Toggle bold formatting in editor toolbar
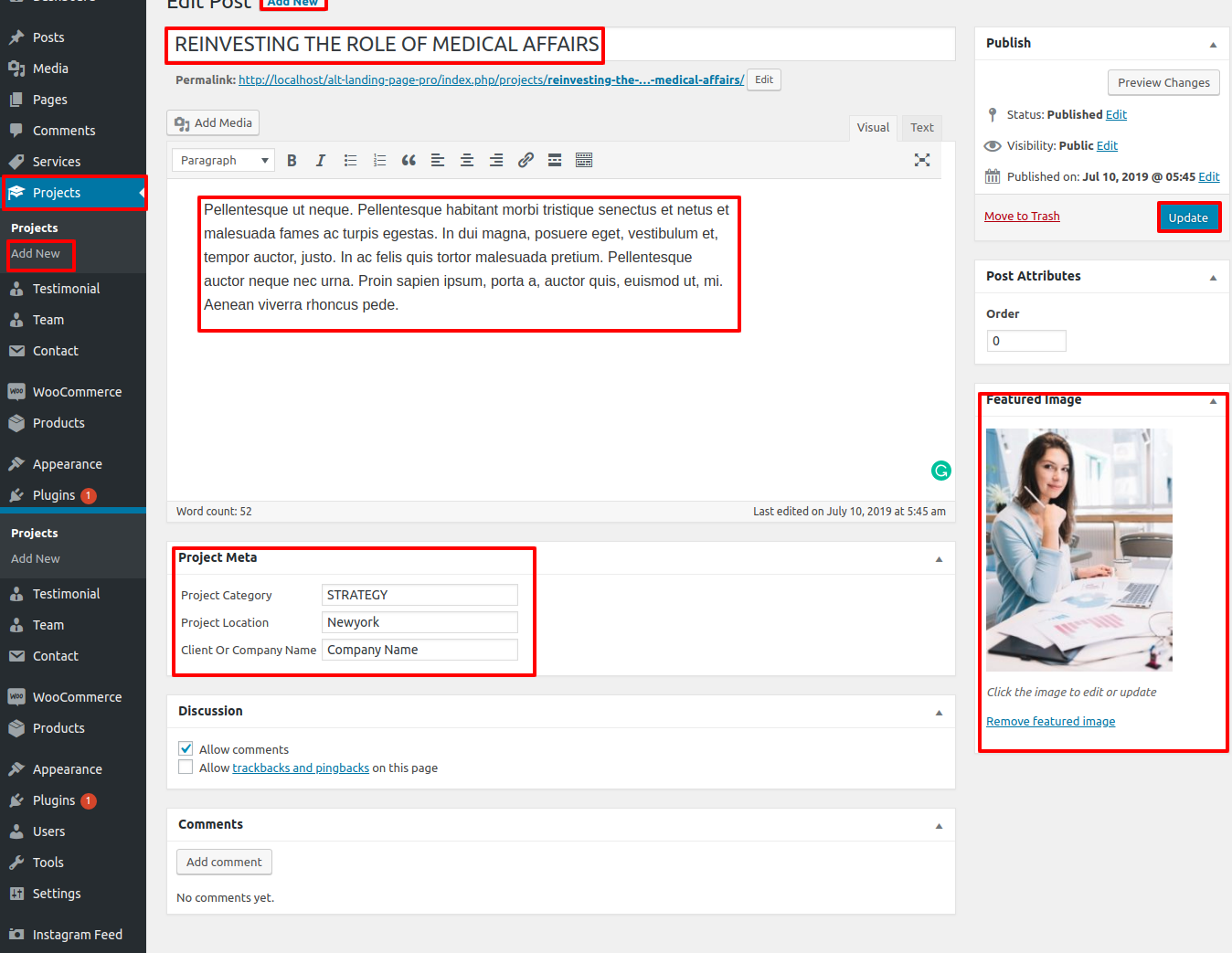This screenshot has height=953, width=1232. click(292, 161)
